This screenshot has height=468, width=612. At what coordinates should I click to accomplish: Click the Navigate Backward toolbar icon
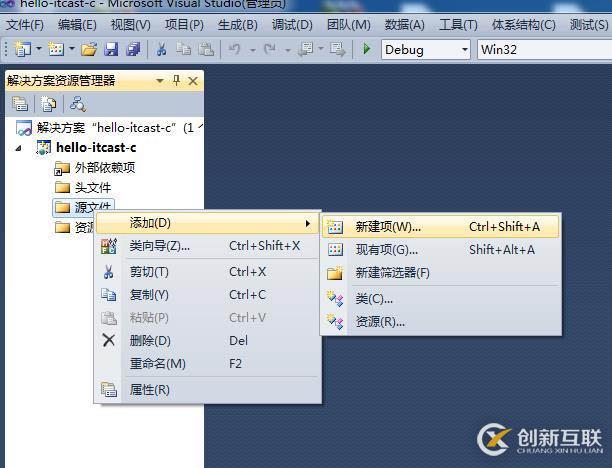(305, 50)
